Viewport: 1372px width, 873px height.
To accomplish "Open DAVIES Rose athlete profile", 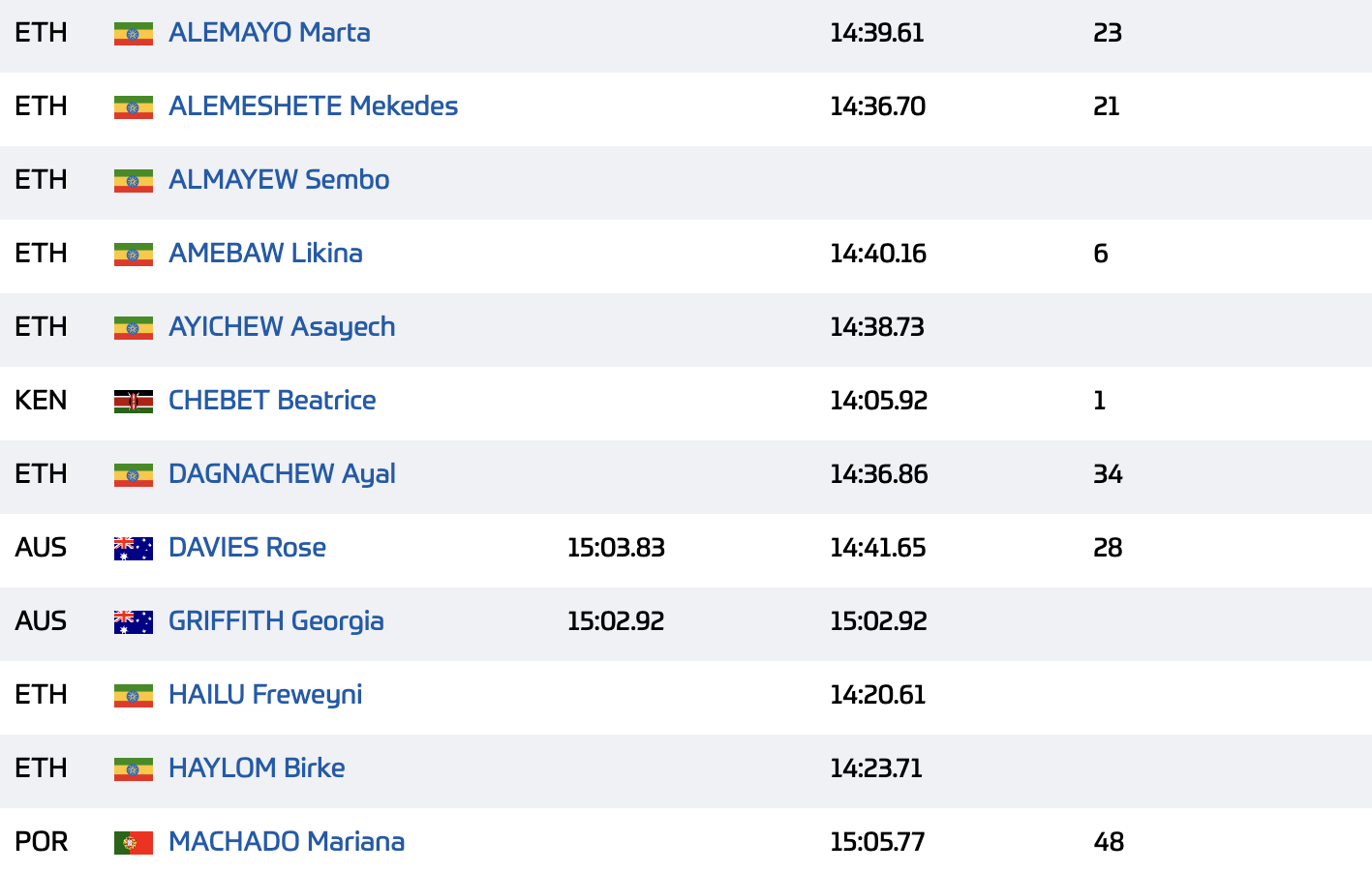I will [x=247, y=548].
